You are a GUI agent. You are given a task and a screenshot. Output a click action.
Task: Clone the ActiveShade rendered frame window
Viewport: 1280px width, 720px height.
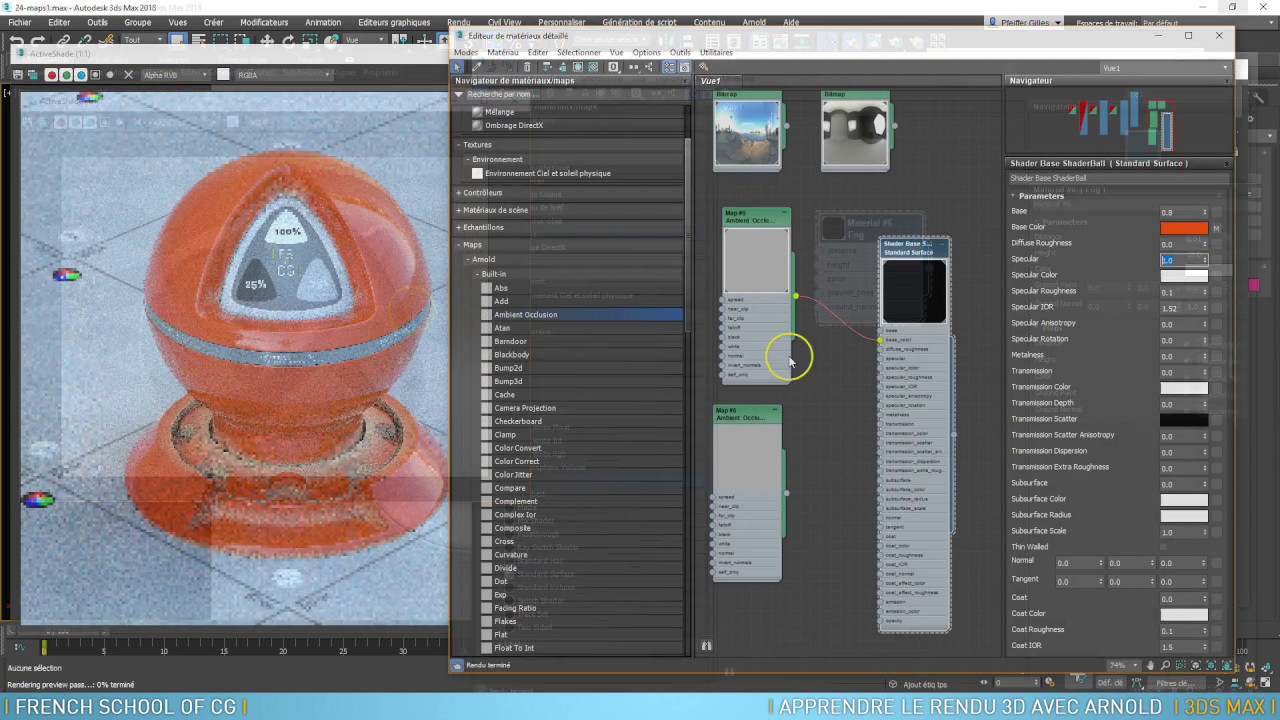click(32, 75)
